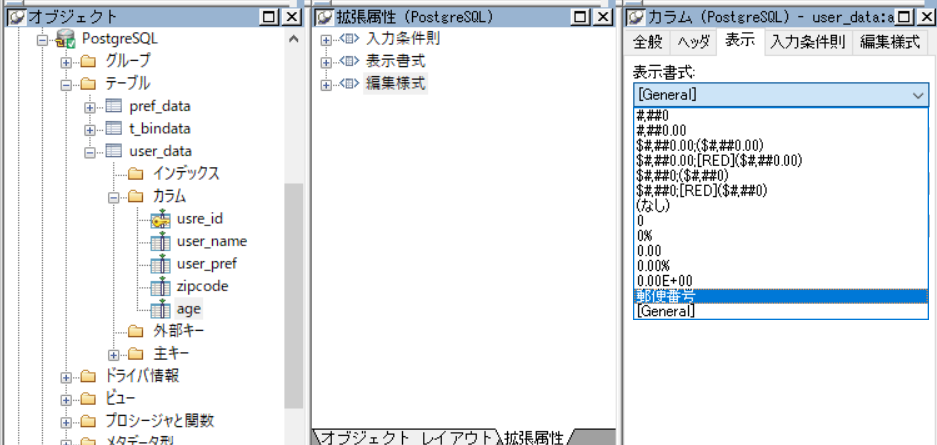Collapse the カラム folder node

click(114, 197)
